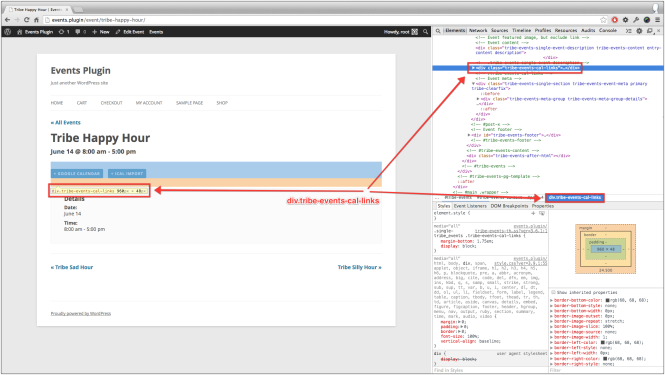Activate the DevTools inspect element magnifier
This screenshot has height=375, width=665.
[438, 31]
